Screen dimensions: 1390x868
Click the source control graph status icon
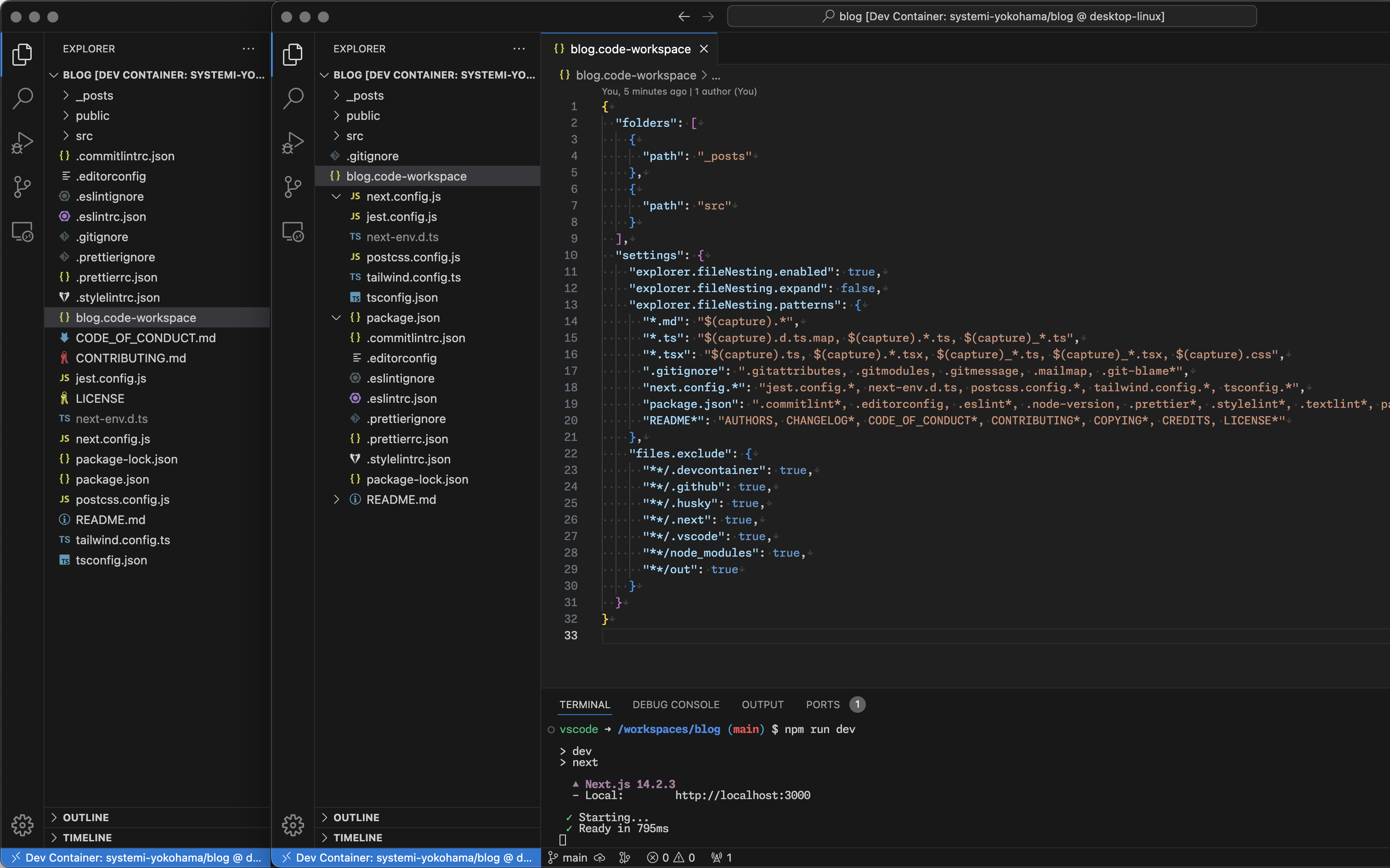625,858
